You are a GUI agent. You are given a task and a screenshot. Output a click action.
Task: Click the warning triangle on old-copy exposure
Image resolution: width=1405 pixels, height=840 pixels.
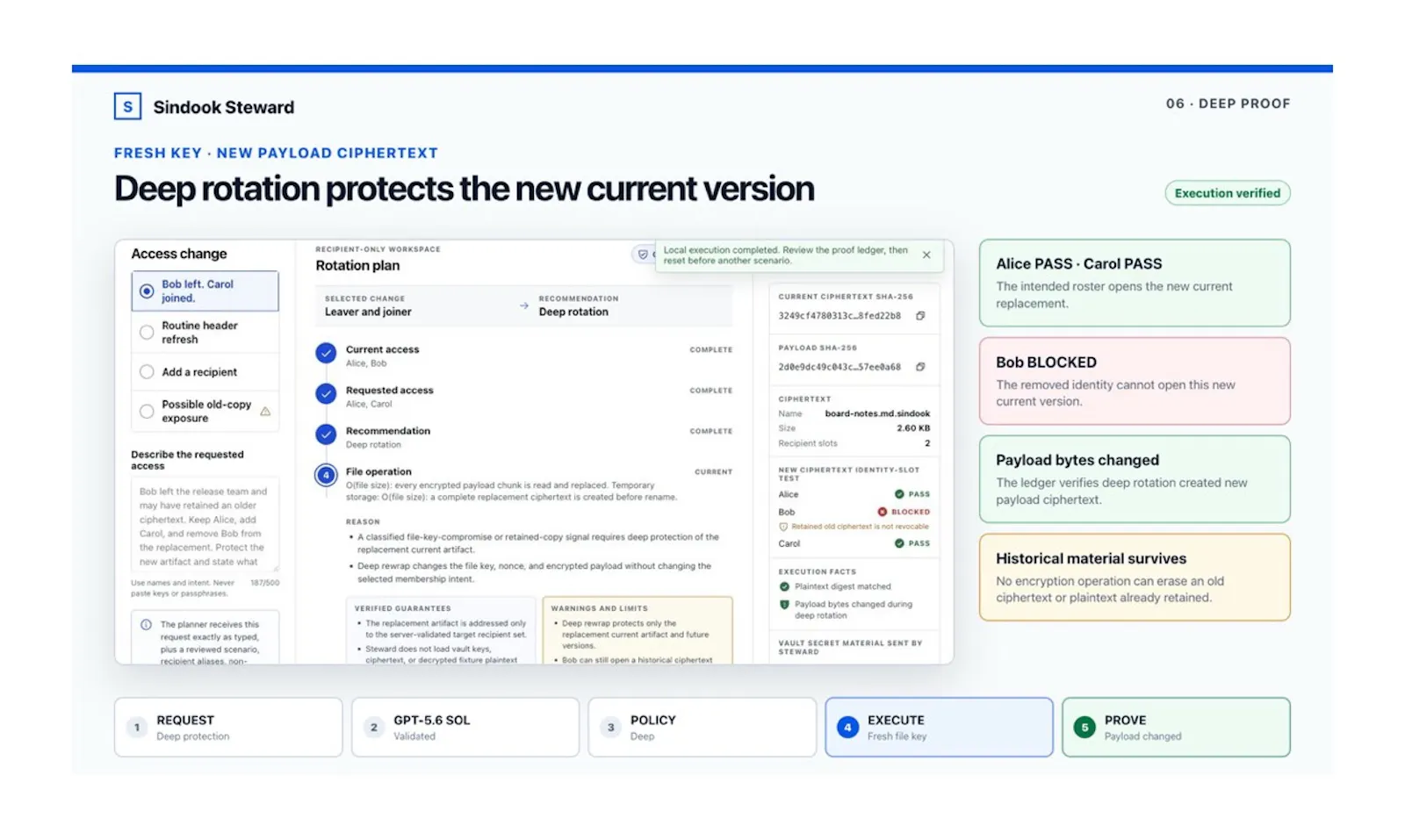click(265, 411)
